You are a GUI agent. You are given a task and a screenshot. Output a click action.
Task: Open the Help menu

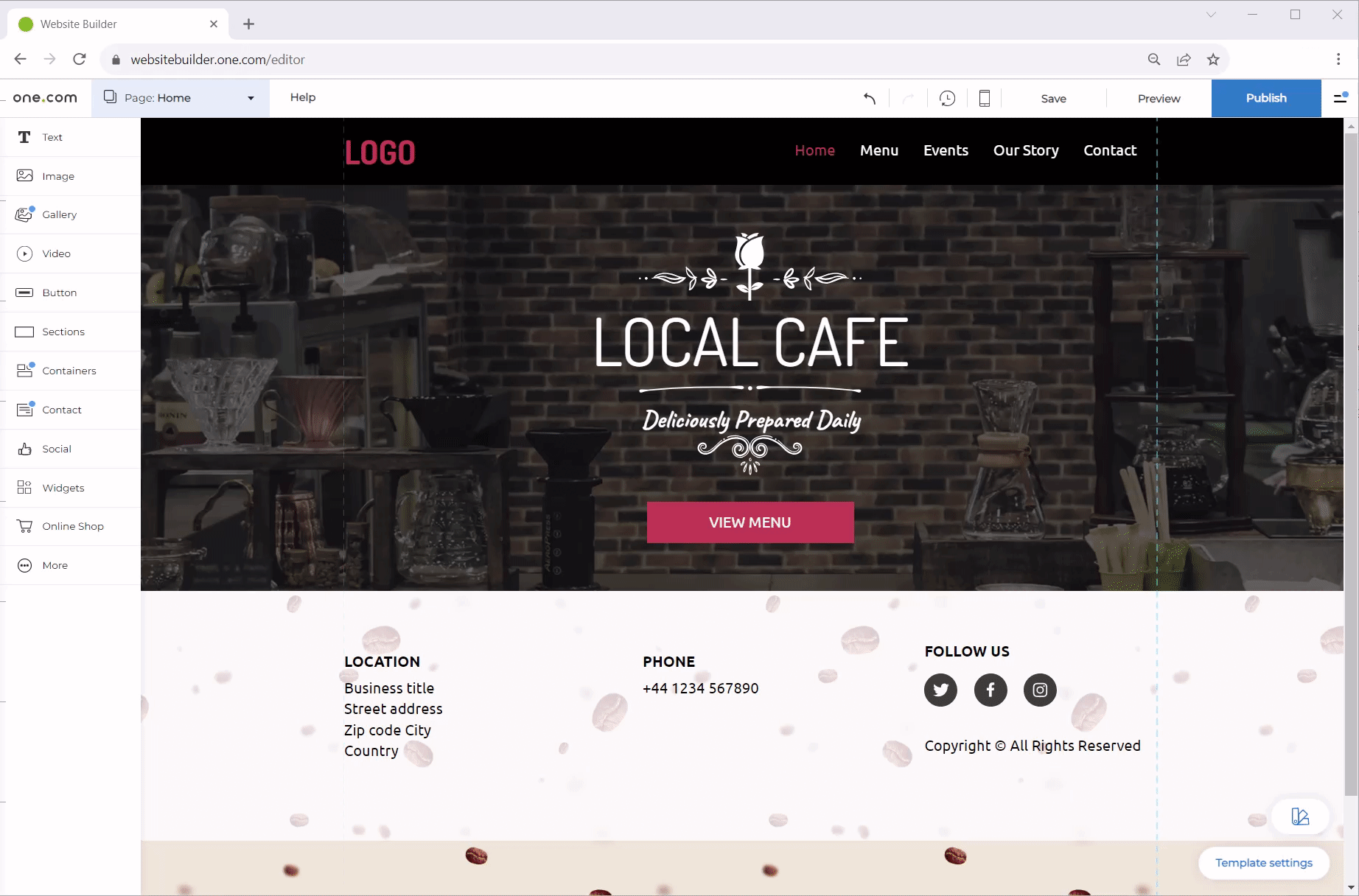[302, 97]
